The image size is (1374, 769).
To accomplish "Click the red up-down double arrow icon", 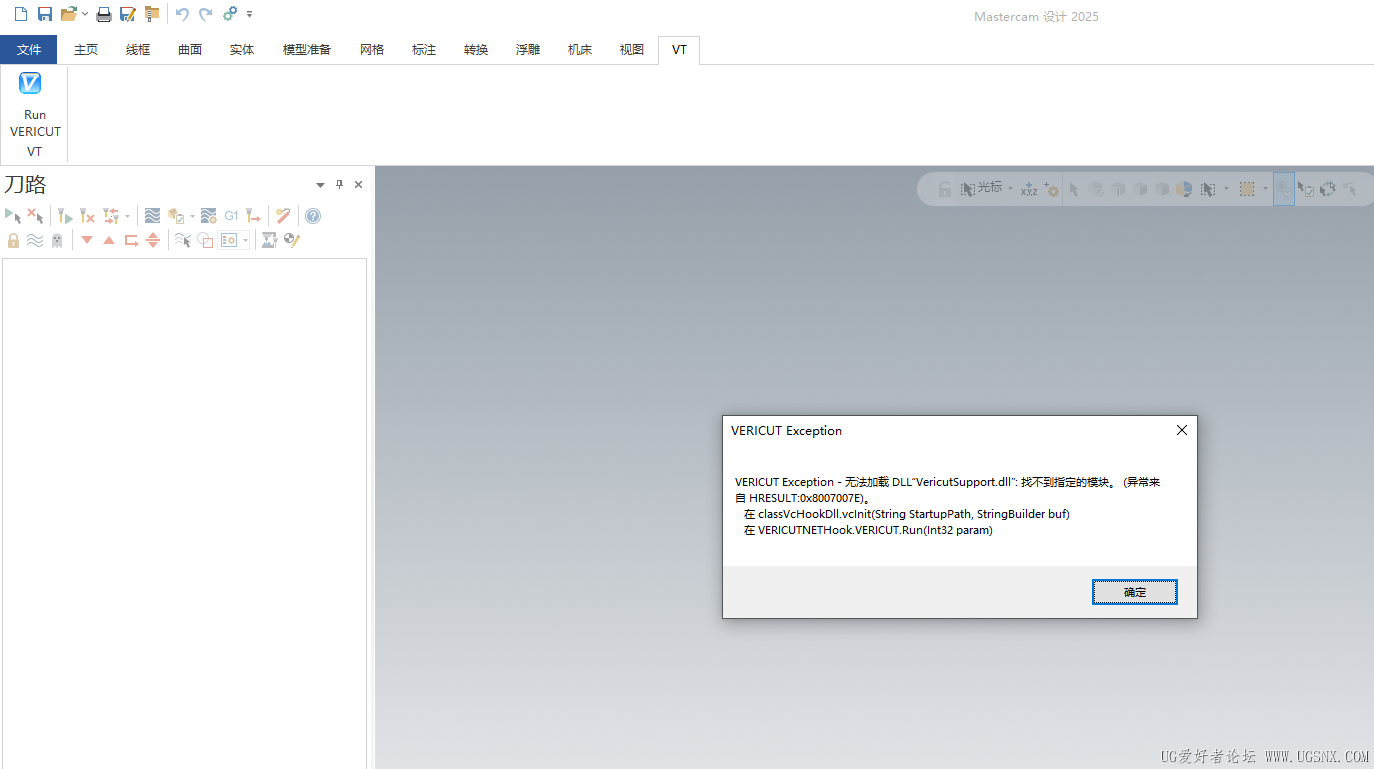I will (153, 240).
